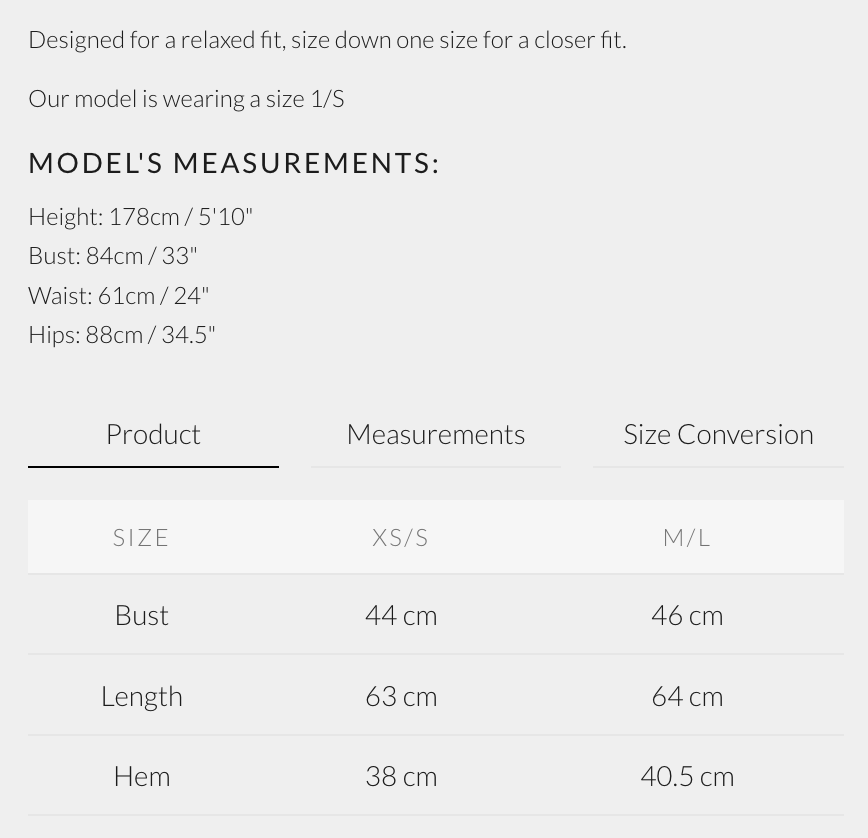Click the Waist 61cm measurement line
Viewport: 868px width, 838px height.
(118, 295)
